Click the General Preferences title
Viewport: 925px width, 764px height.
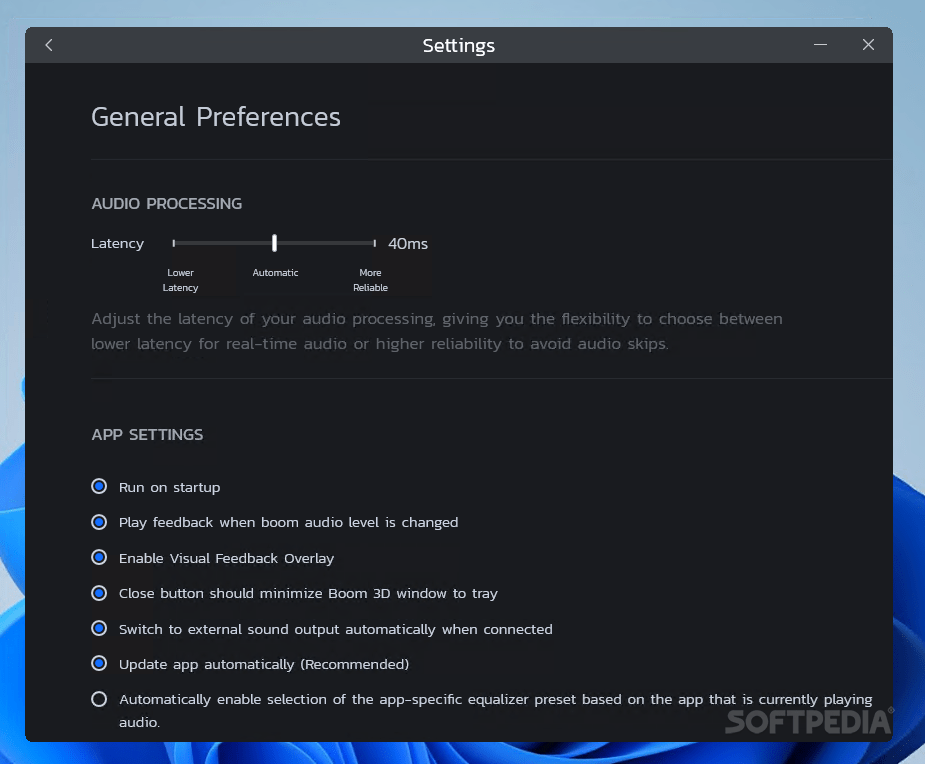[216, 117]
